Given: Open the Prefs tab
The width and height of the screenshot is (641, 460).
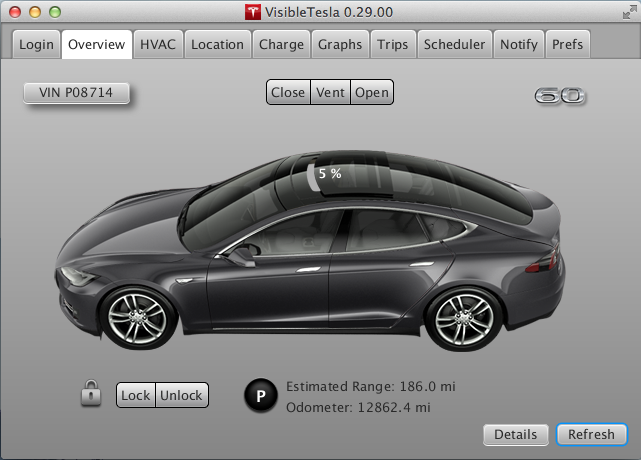Looking at the screenshot, I should [x=567, y=44].
